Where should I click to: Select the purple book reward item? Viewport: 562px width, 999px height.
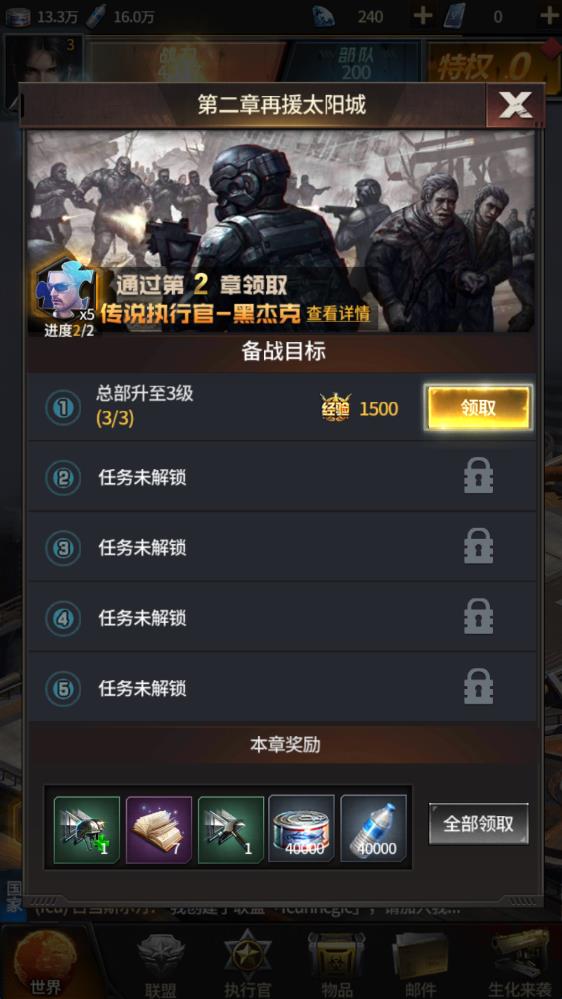(x=159, y=829)
